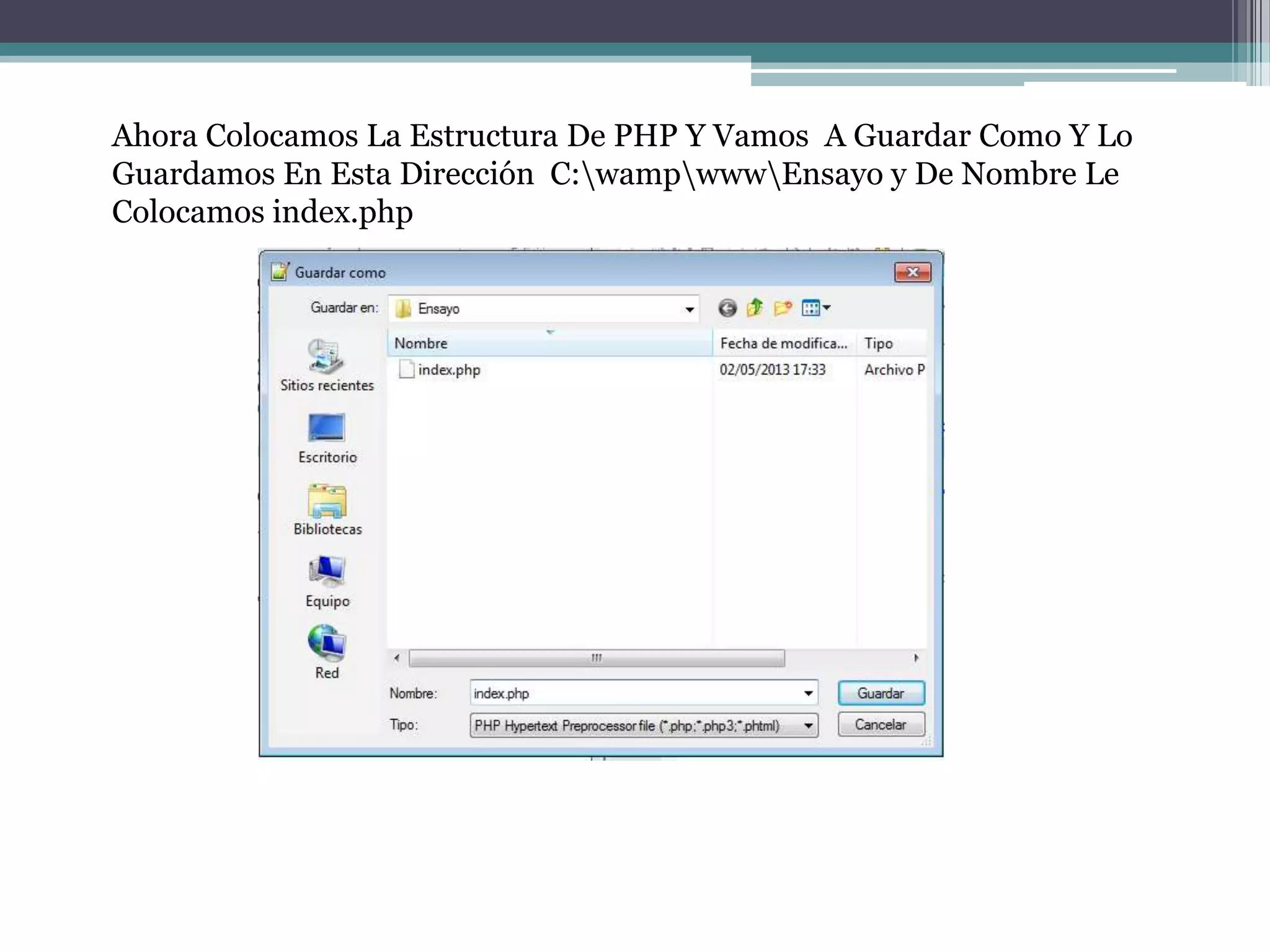The width and height of the screenshot is (1270, 952).
Task: Click the back navigation arrow icon
Action: (727, 308)
